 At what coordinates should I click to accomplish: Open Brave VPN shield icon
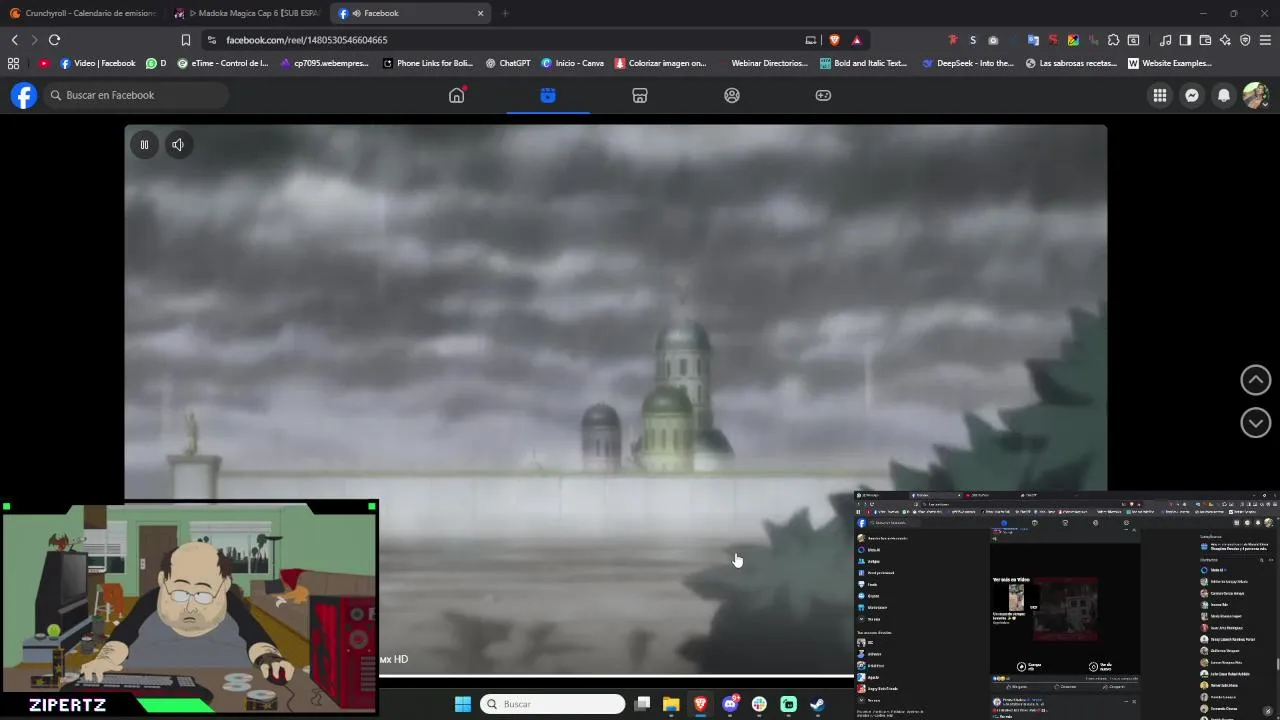1245,40
